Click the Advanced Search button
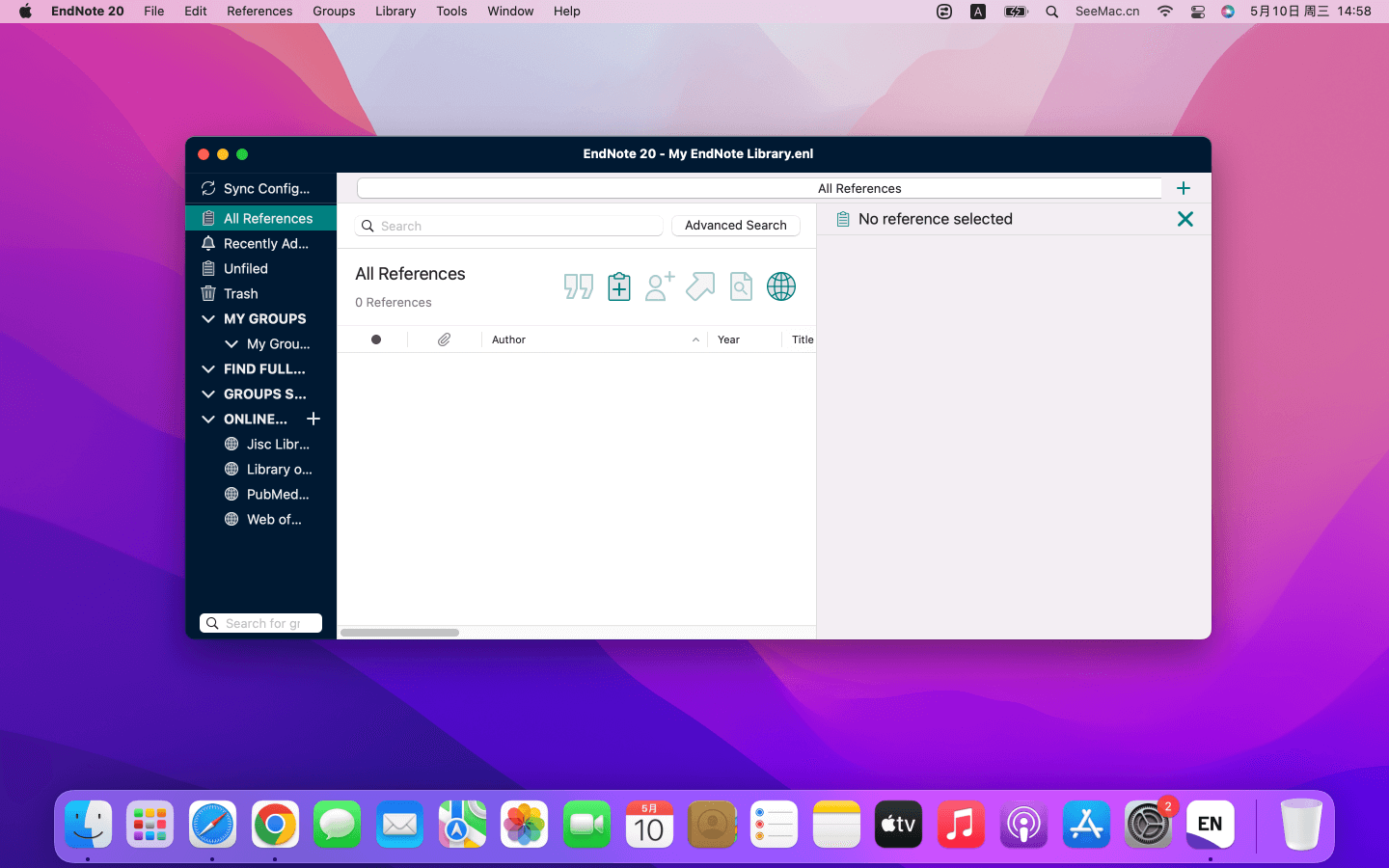1389x868 pixels. (x=735, y=226)
